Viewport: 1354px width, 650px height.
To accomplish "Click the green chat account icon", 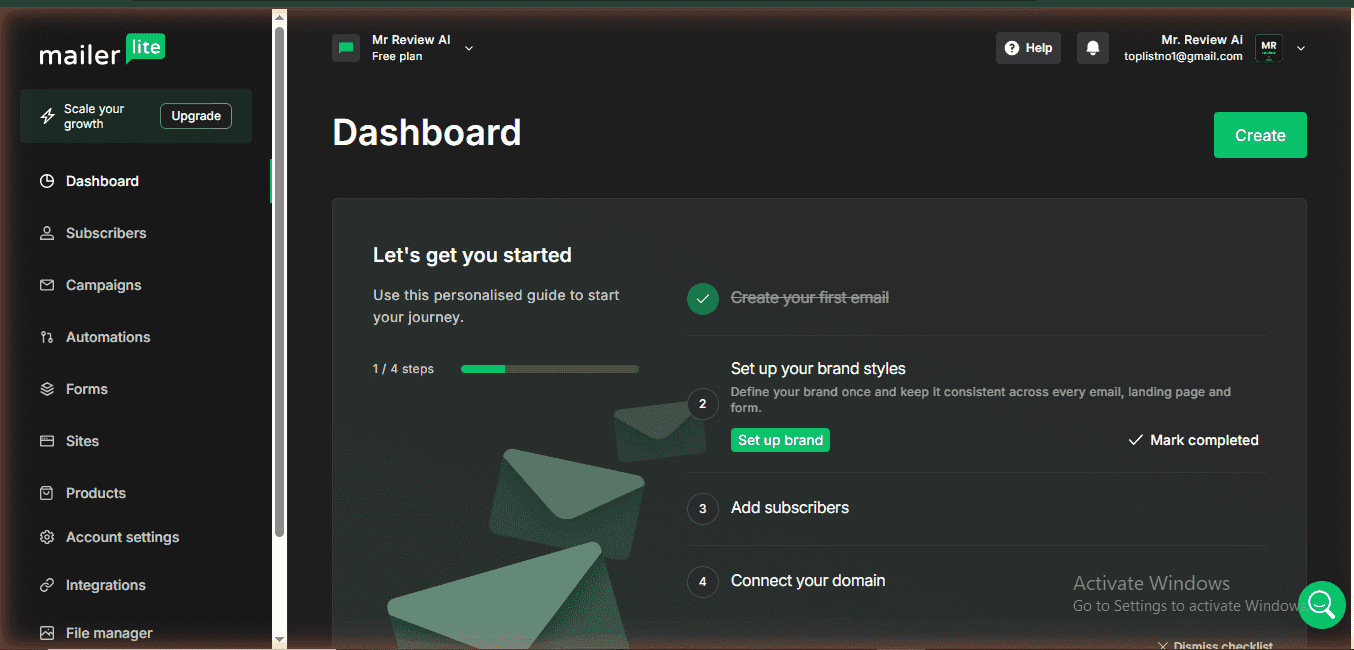I will point(346,48).
